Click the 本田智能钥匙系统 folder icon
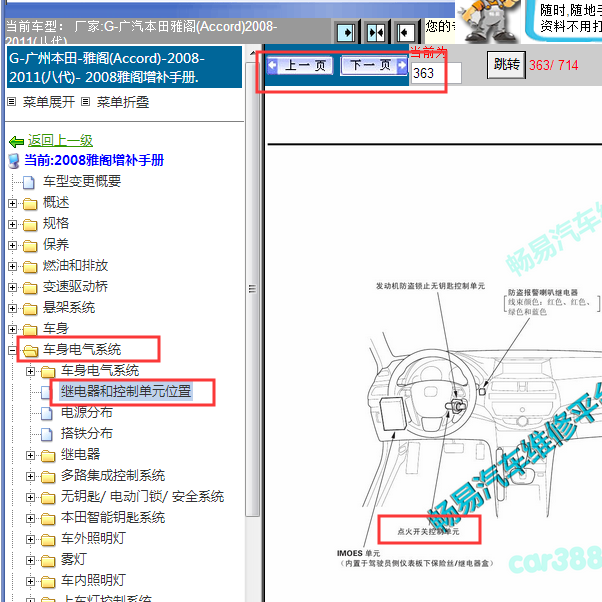 point(48,519)
